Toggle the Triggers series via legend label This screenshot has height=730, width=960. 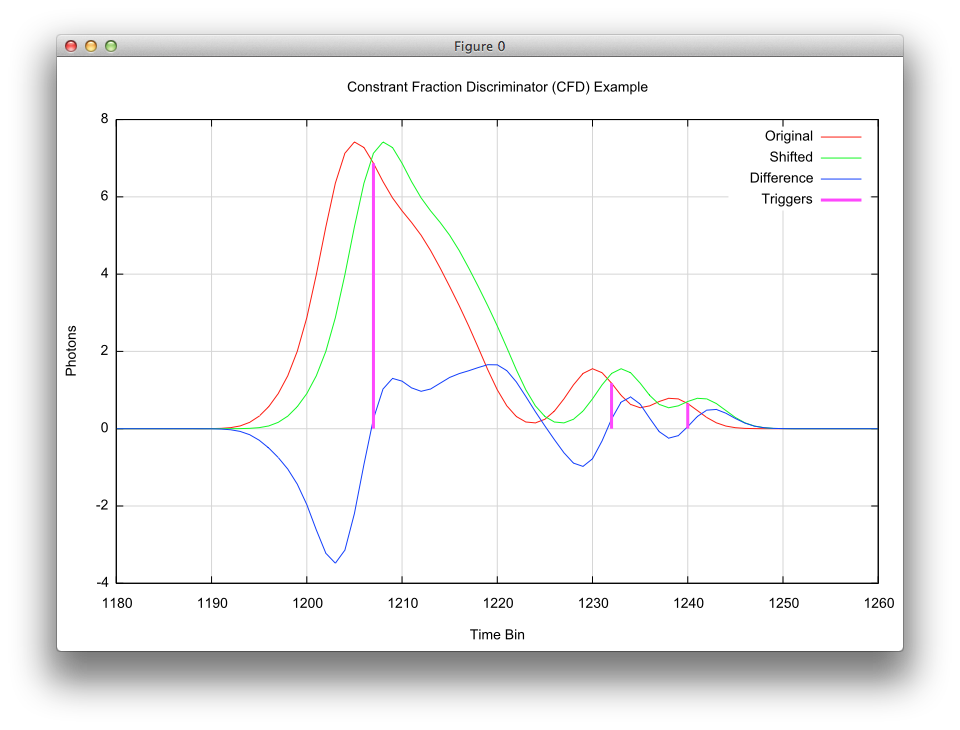(786, 199)
